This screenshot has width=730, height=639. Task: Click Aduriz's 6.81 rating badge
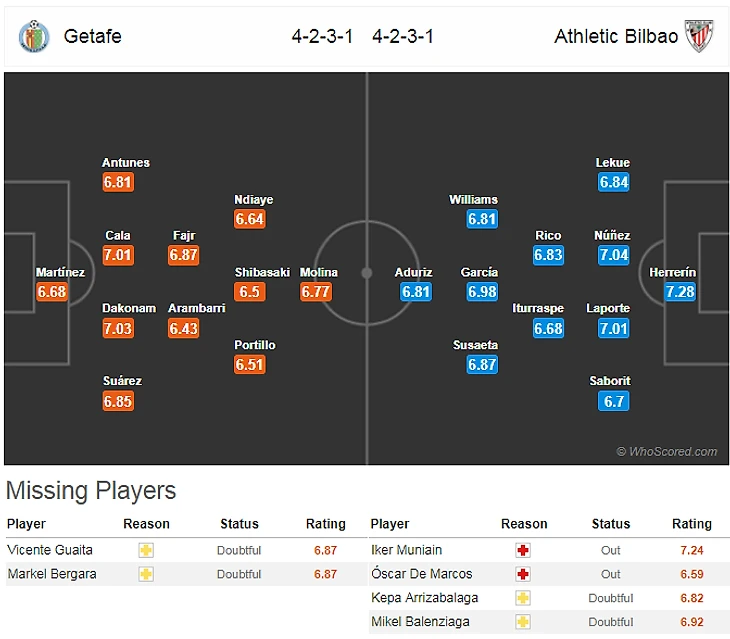tap(415, 292)
